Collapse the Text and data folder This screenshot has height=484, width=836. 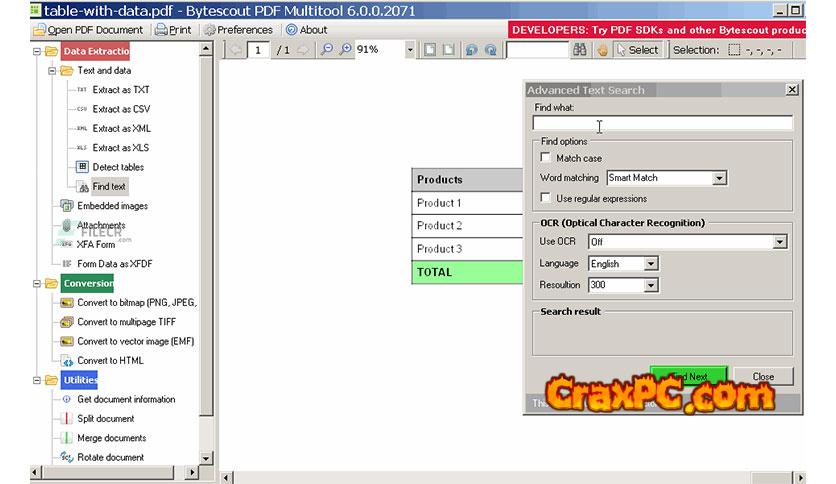point(51,71)
